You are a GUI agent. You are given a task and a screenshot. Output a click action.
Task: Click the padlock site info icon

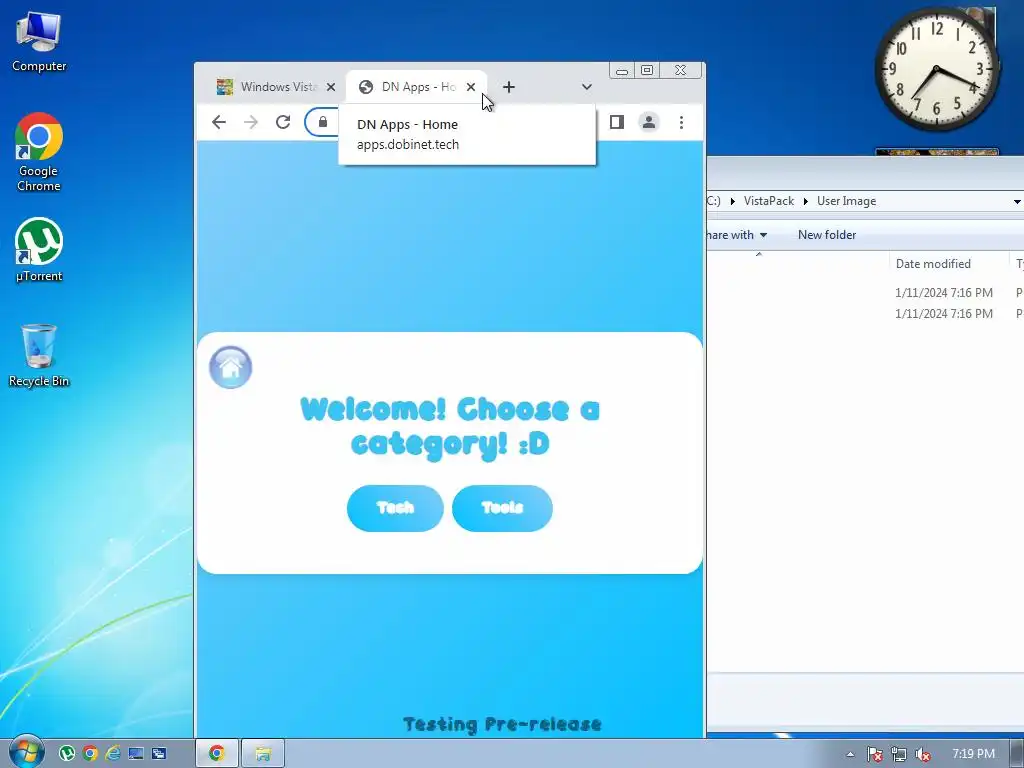[323, 122]
